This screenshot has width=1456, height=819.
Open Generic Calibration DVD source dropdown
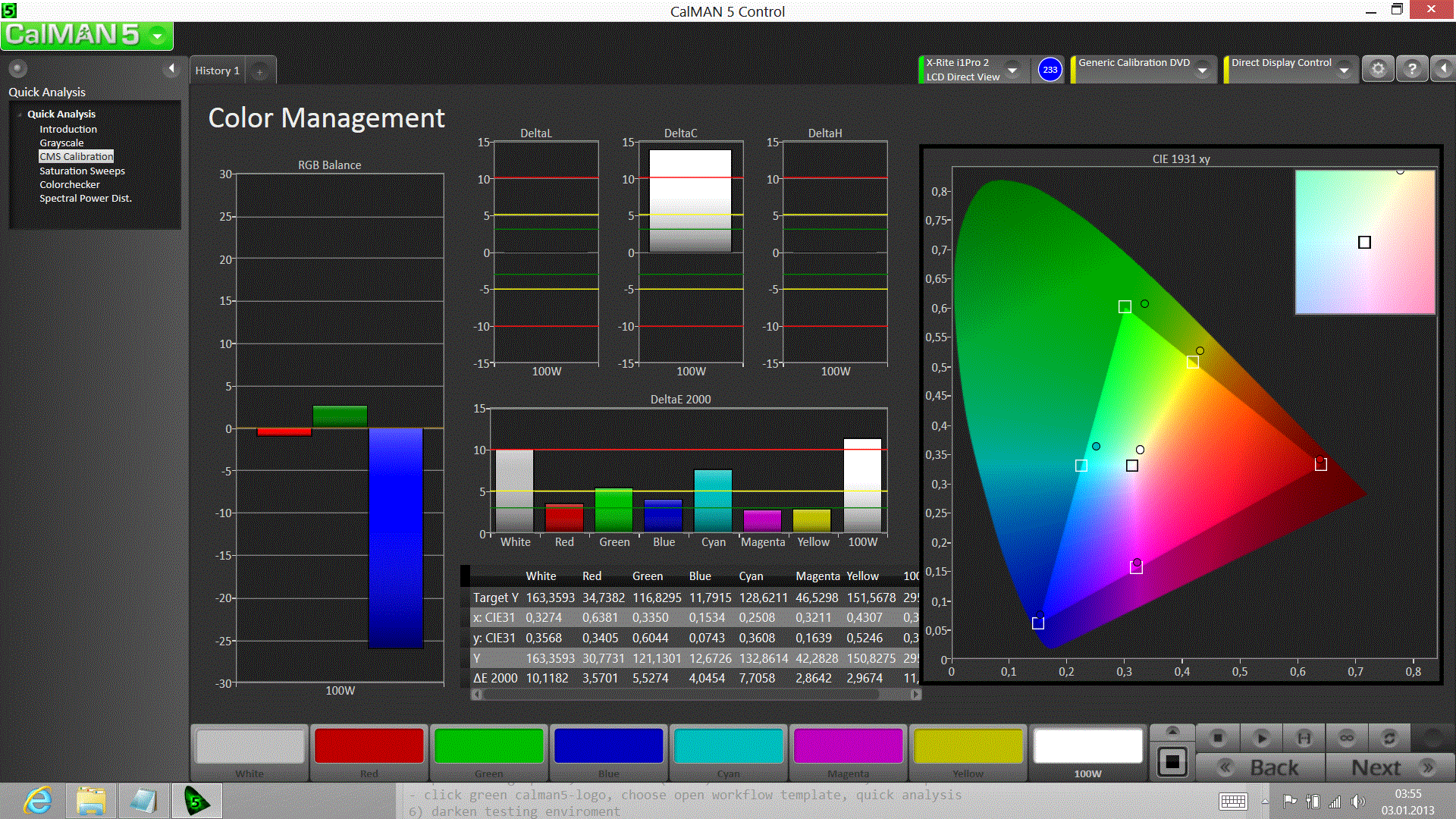(1202, 71)
